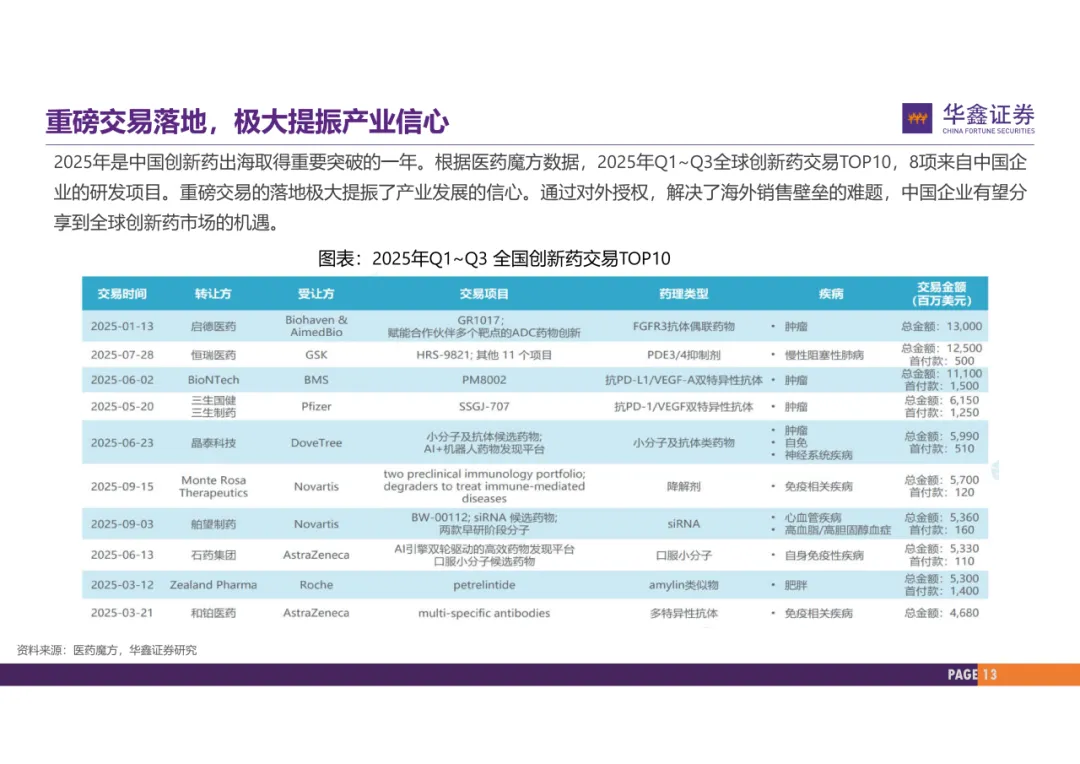The image size is (1080, 764).
Task: Select the date cell 2025-09-15
Action: pos(122,486)
